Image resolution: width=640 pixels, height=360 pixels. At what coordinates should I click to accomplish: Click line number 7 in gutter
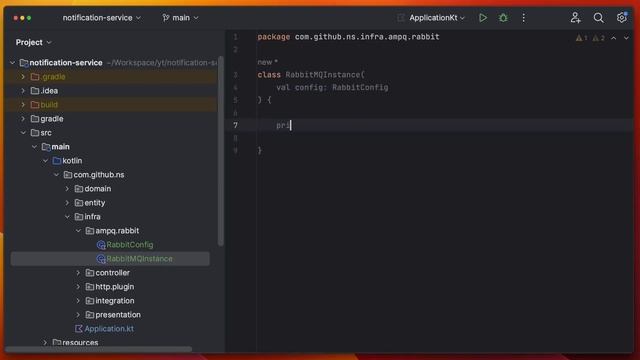click(x=236, y=125)
